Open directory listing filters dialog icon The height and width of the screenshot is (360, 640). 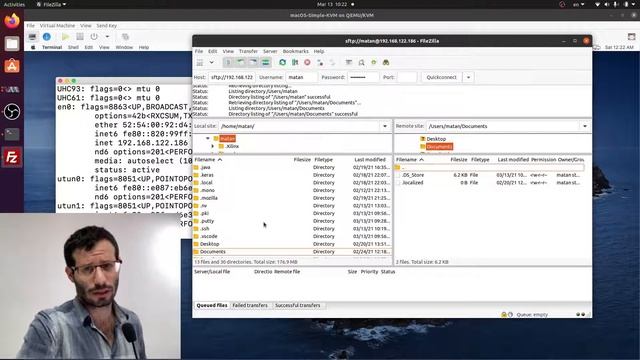(349, 62)
